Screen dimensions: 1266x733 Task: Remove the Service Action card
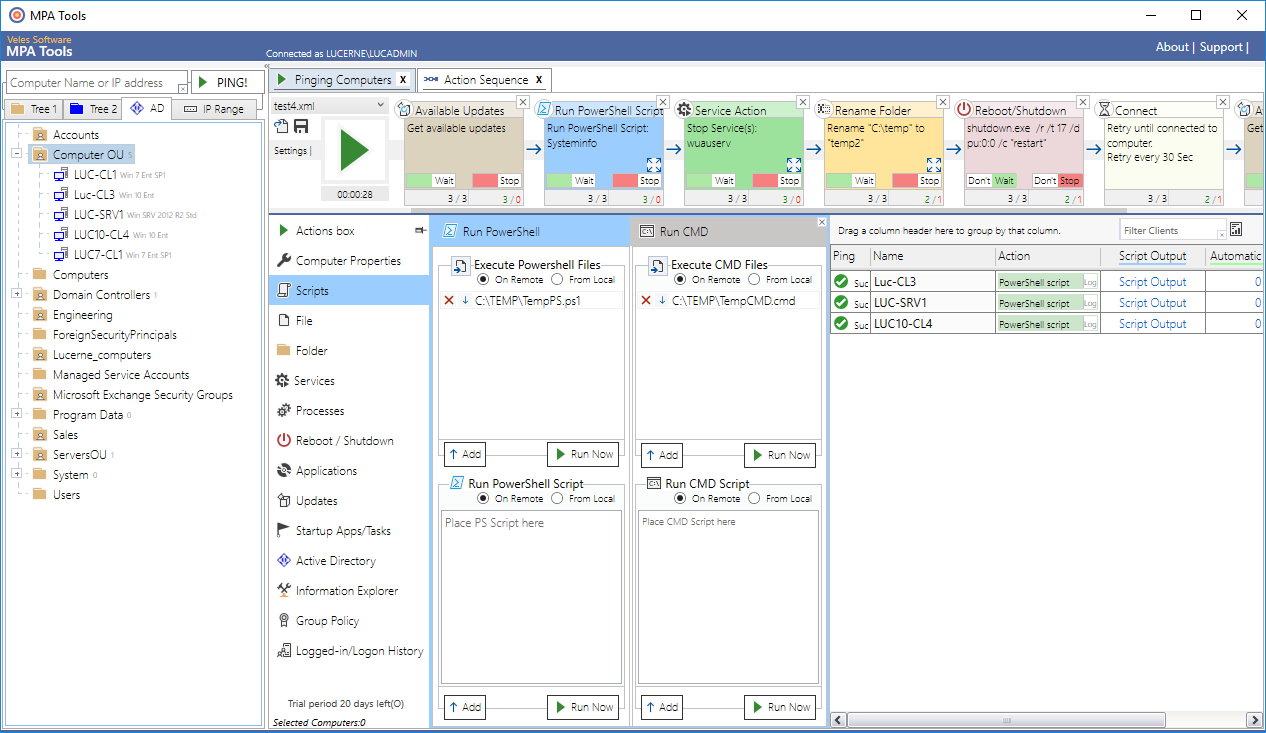tap(803, 102)
